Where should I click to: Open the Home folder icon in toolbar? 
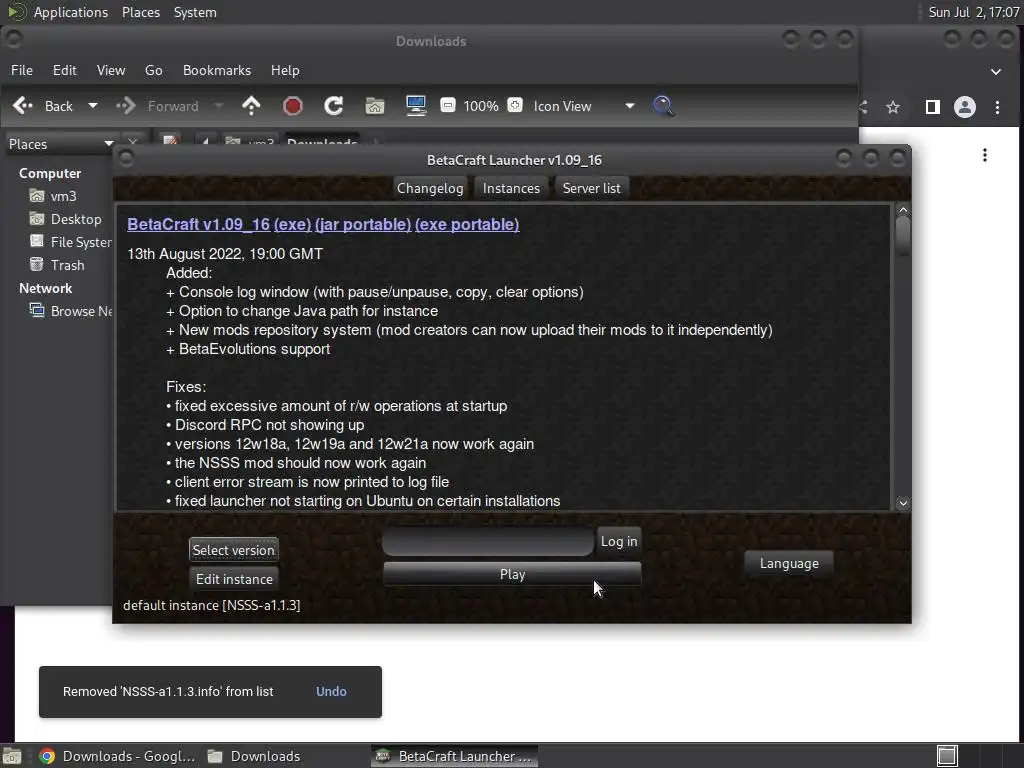(x=375, y=106)
